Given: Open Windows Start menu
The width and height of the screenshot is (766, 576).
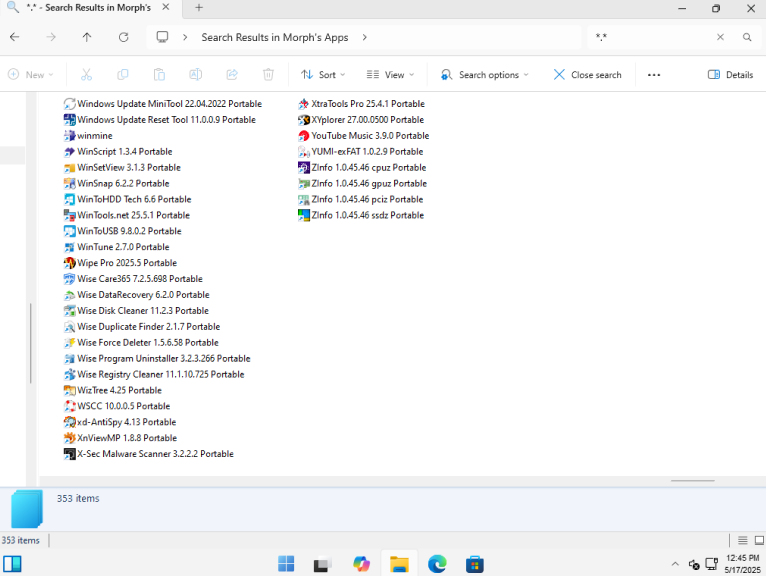Looking at the screenshot, I should pyautogui.click(x=286, y=564).
